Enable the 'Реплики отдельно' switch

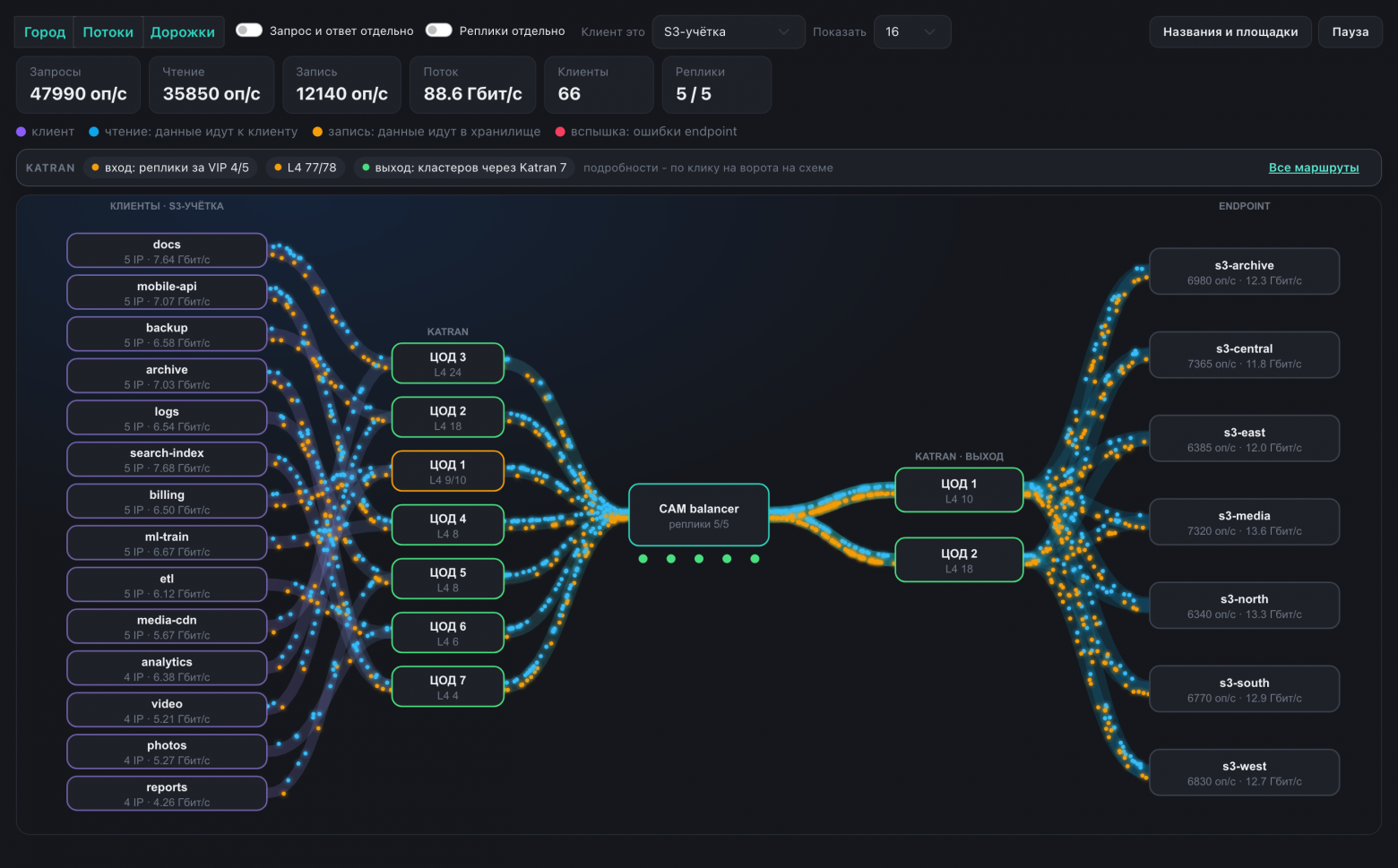[x=439, y=30]
